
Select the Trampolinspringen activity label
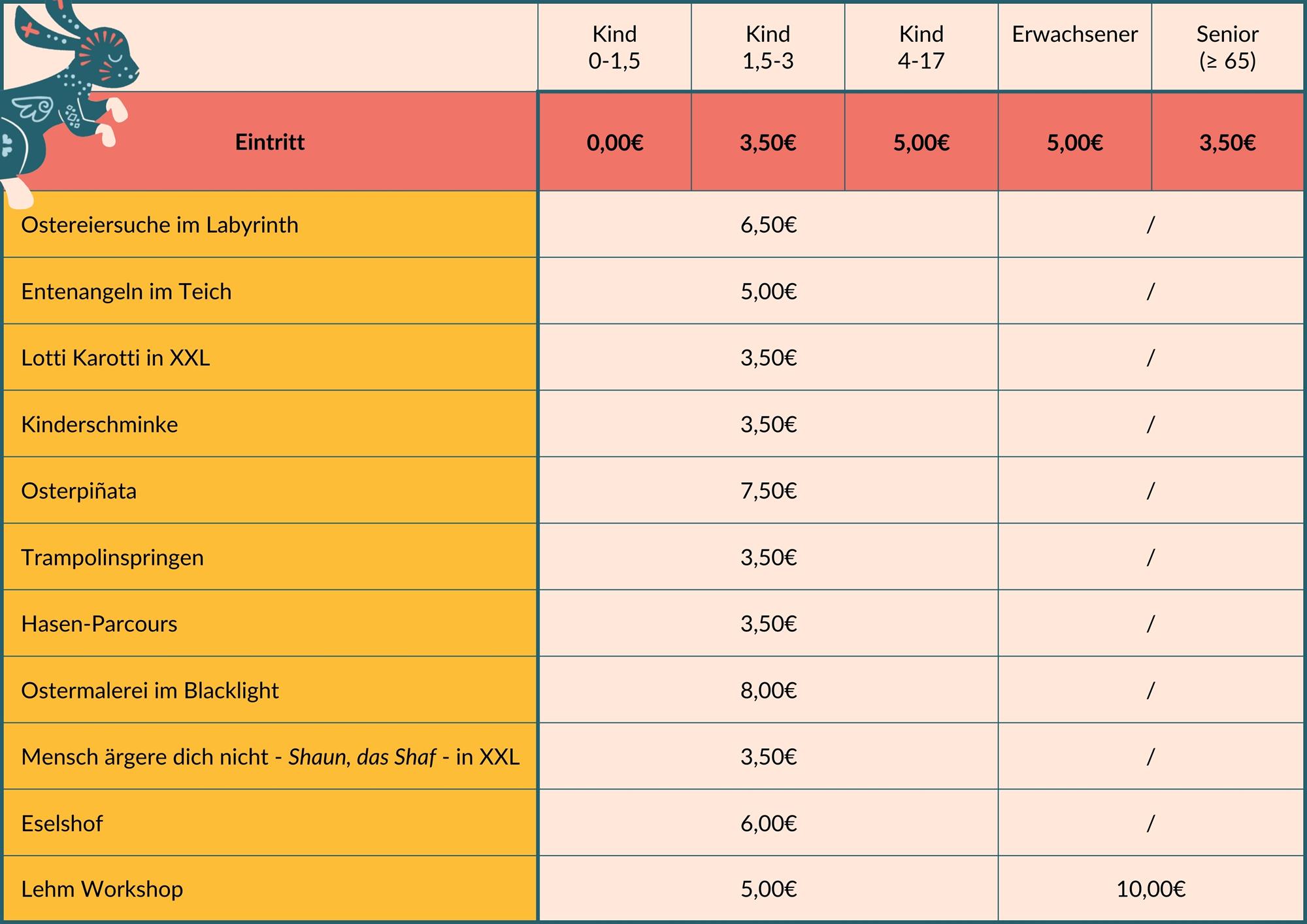pos(112,557)
